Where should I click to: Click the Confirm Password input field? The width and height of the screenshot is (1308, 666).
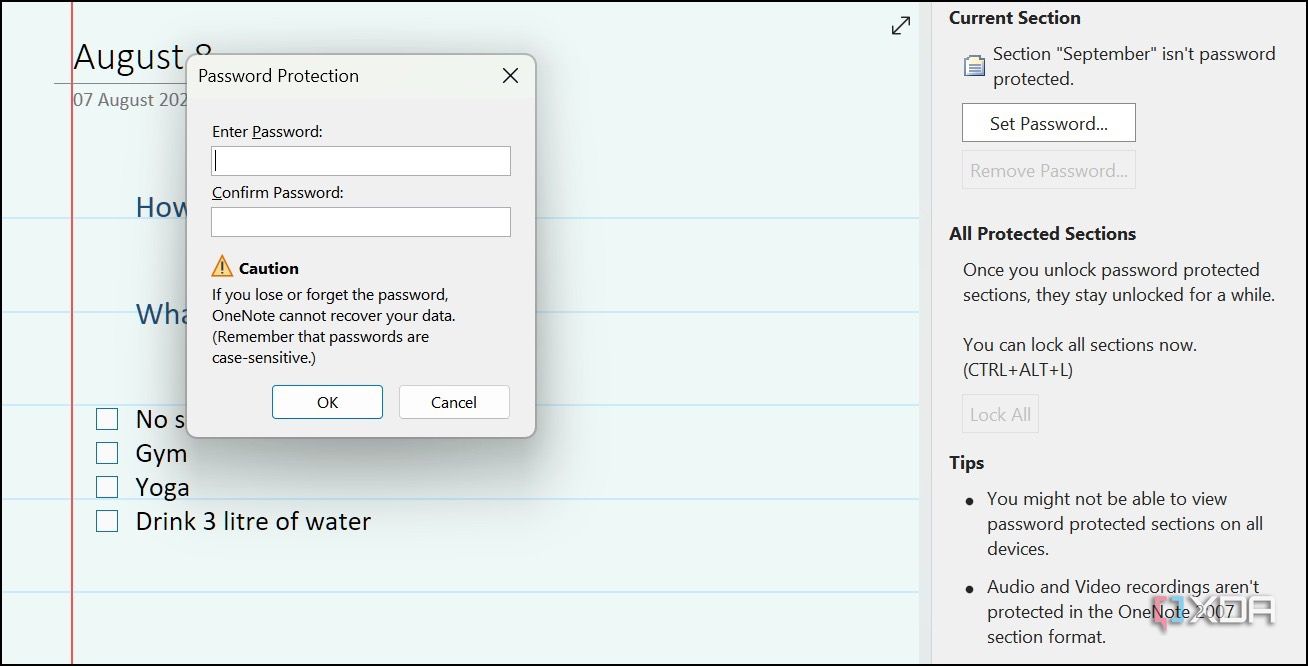(x=361, y=222)
